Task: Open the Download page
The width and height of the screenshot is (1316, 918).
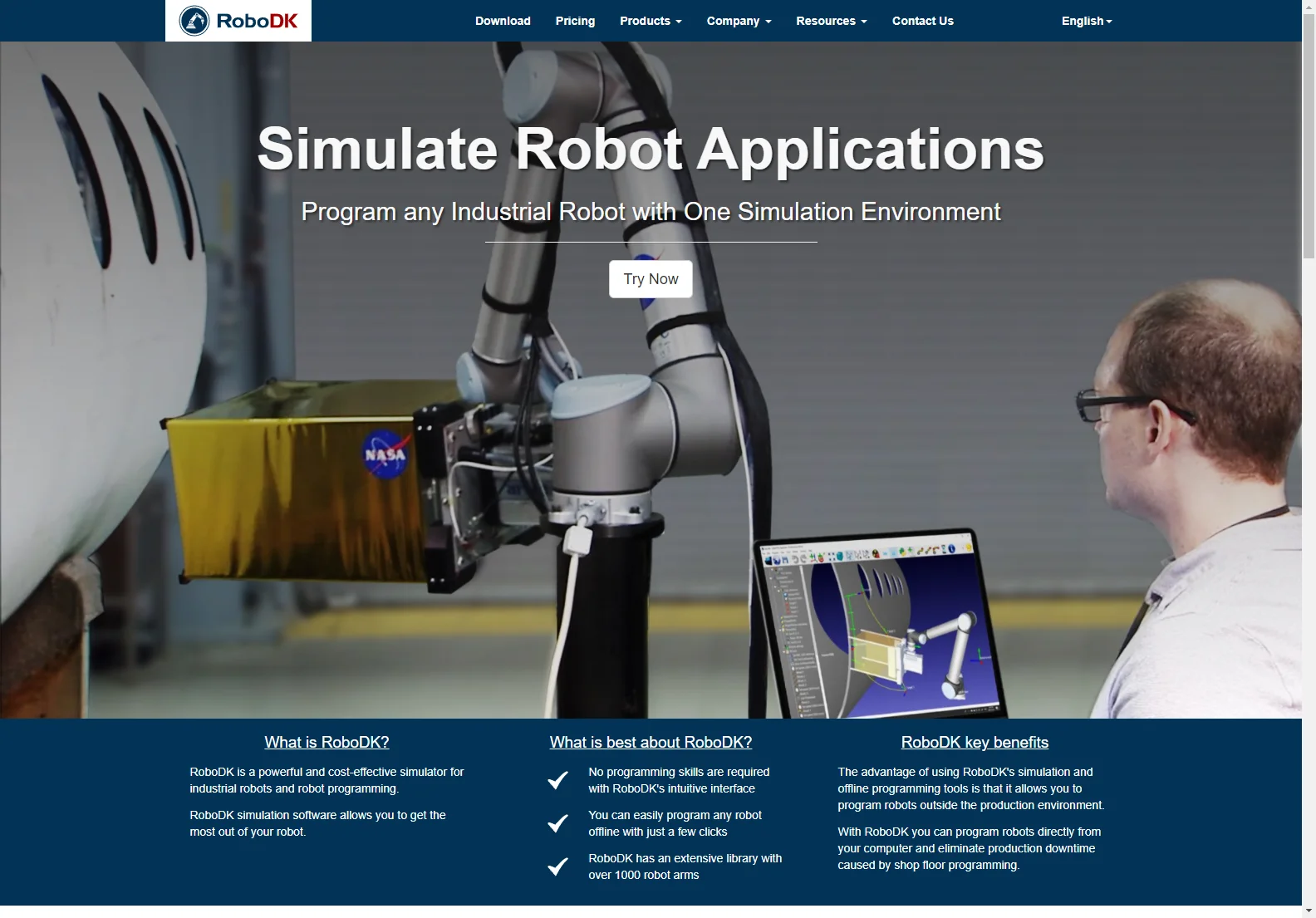Action: 503,21
